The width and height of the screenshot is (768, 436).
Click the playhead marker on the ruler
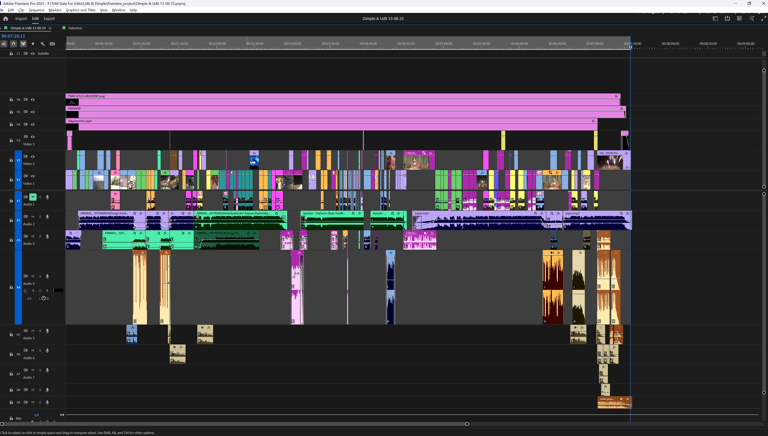630,46
